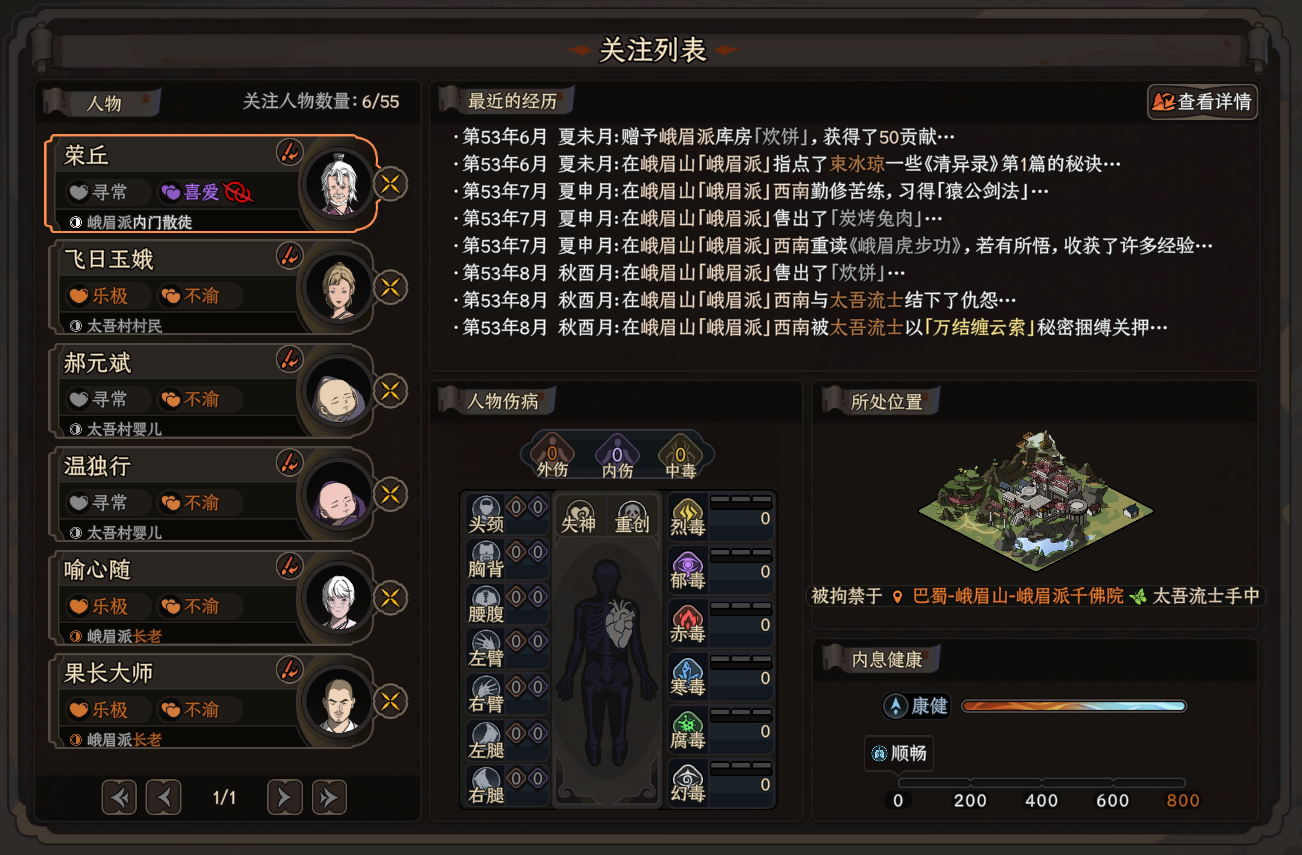Click the crossed-swords icon next to 喻心随

point(391,598)
